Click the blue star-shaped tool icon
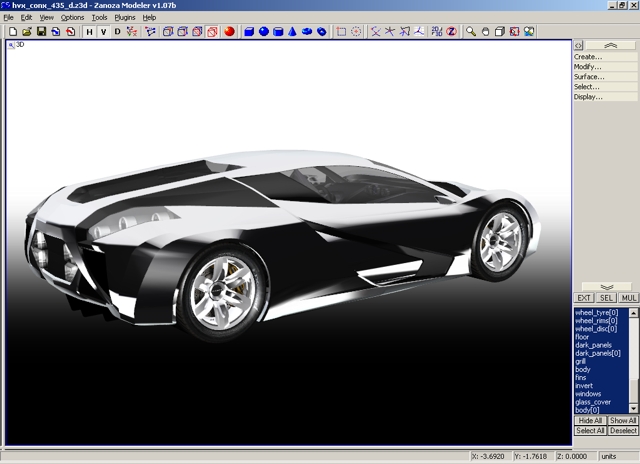 coord(390,31)
